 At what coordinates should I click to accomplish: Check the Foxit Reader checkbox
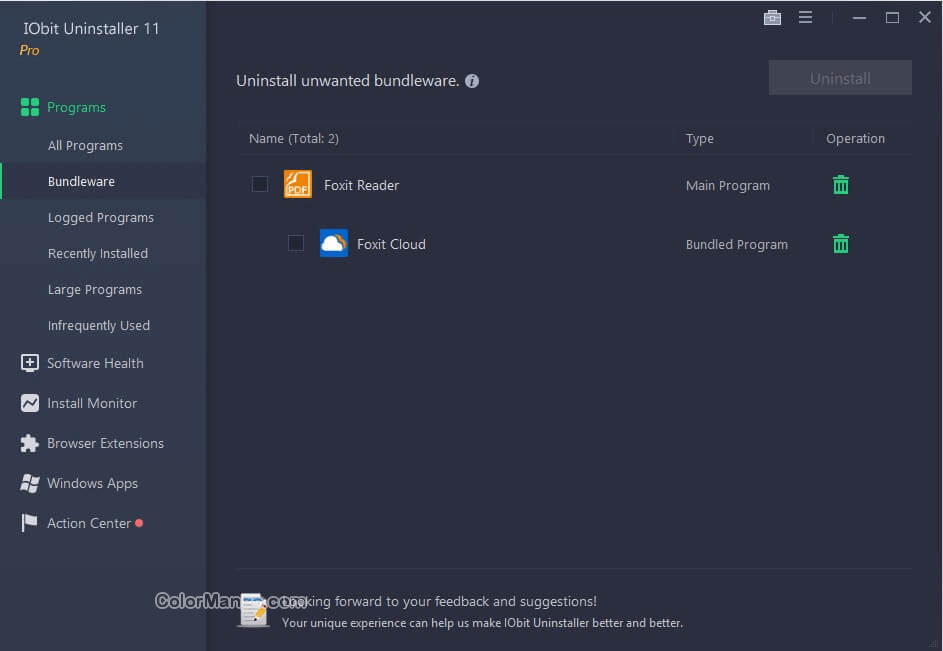point(260,184)
